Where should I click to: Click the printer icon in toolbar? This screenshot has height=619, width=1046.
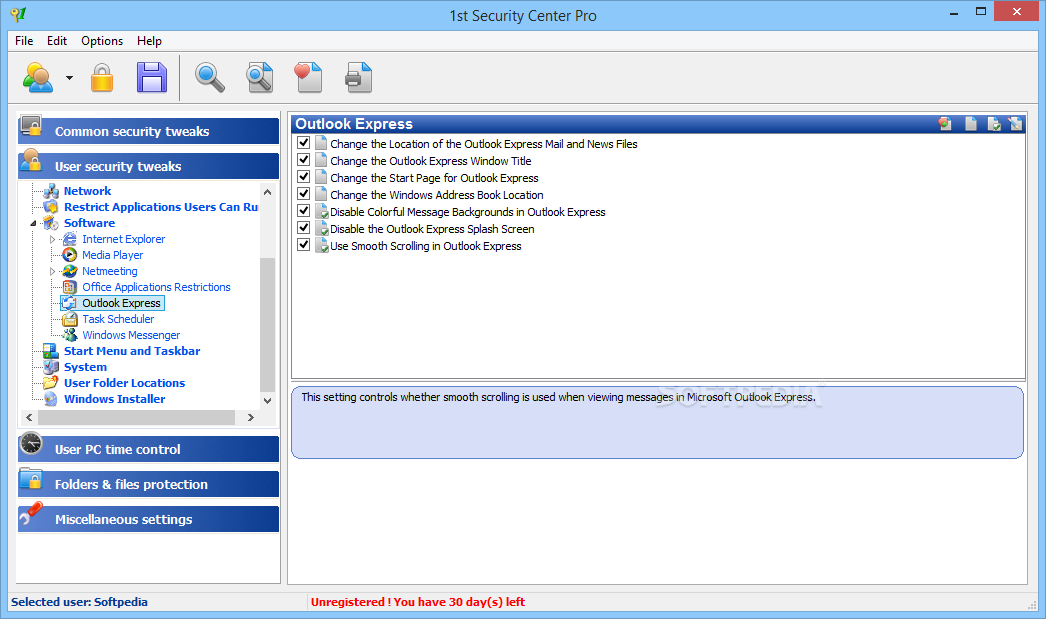(x=358, y=77)
